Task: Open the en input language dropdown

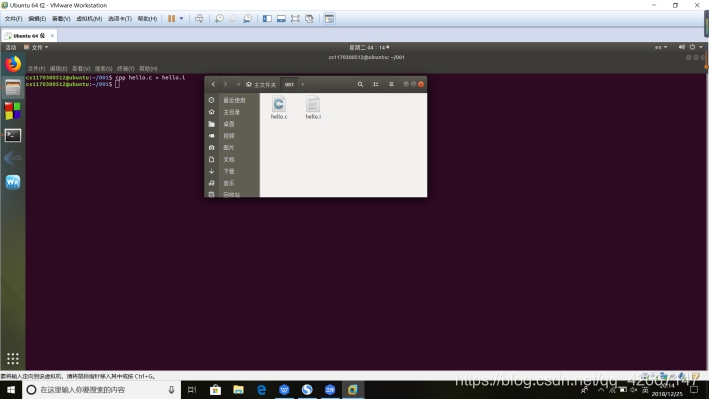Action: (661, 47)
